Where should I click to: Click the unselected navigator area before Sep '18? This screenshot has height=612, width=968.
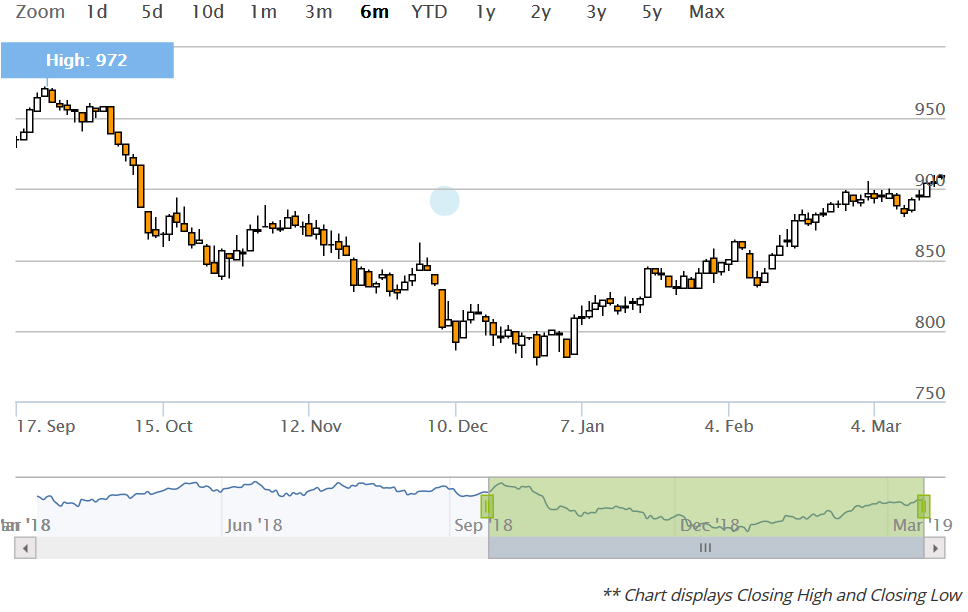coord(251,506)
